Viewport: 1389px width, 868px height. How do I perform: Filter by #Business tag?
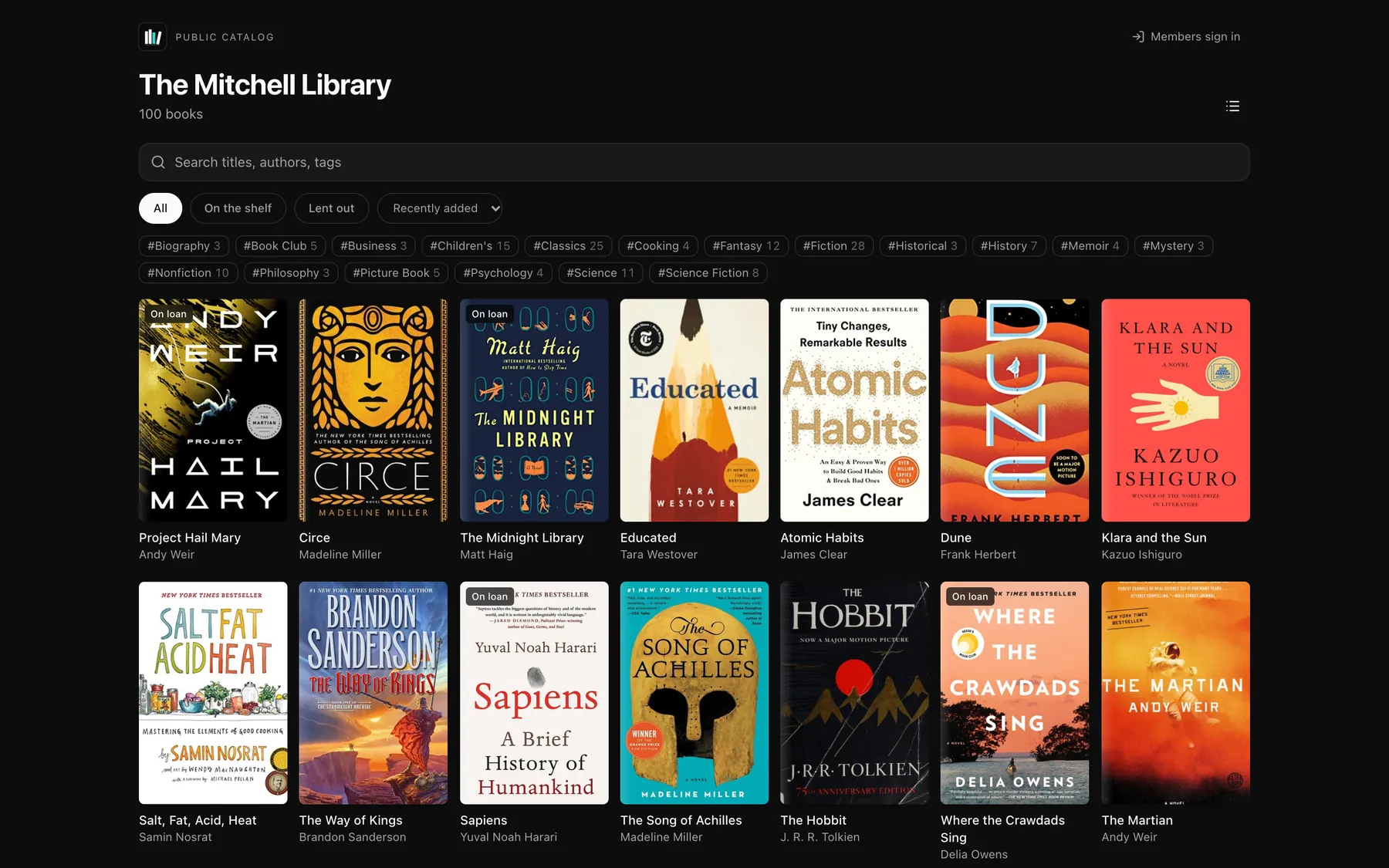pos(373,246)
